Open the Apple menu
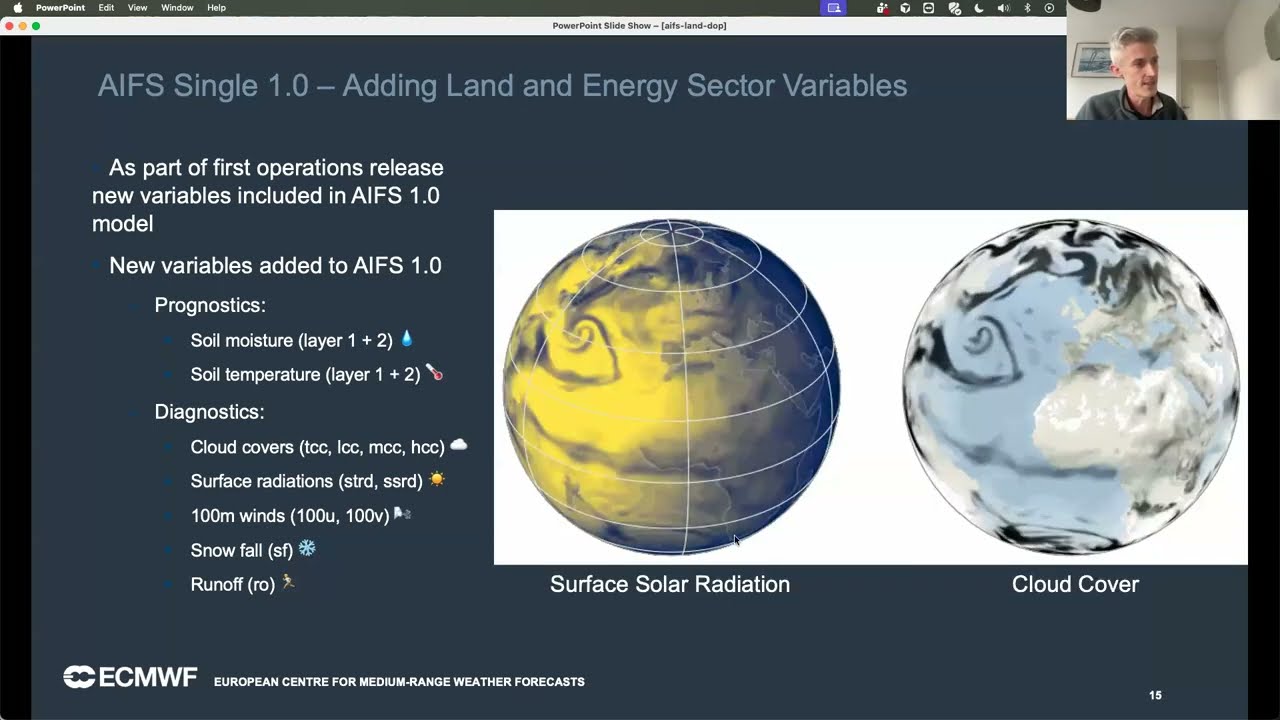The image size is (1280, 720). click(x=17, y=7)
